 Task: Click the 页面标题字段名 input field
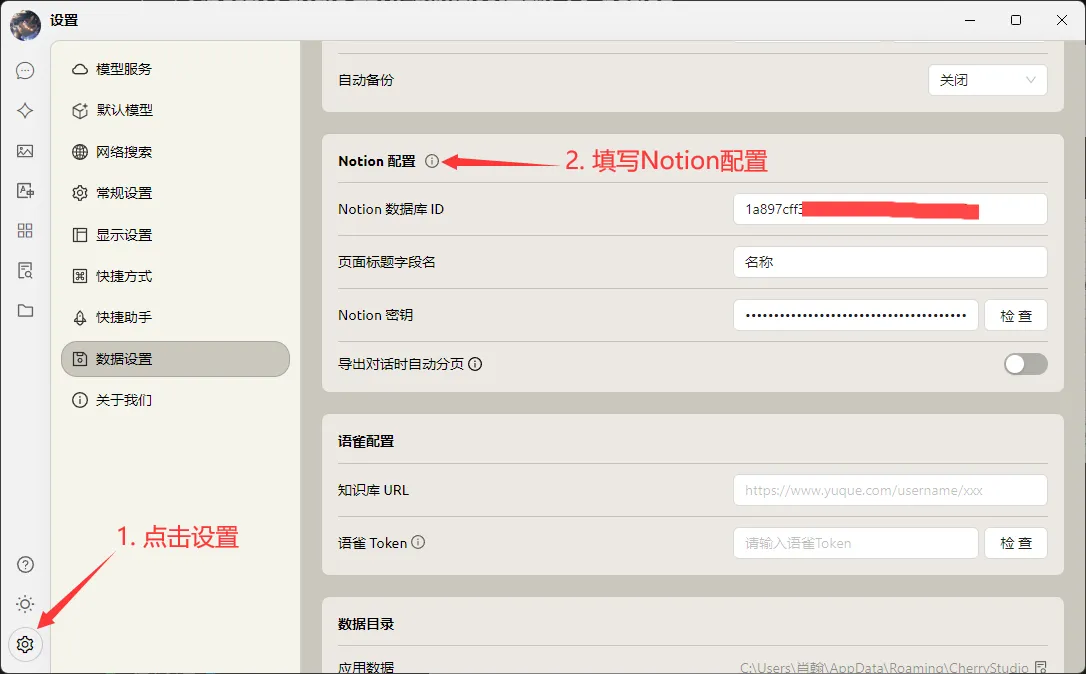tap(890, 262)
